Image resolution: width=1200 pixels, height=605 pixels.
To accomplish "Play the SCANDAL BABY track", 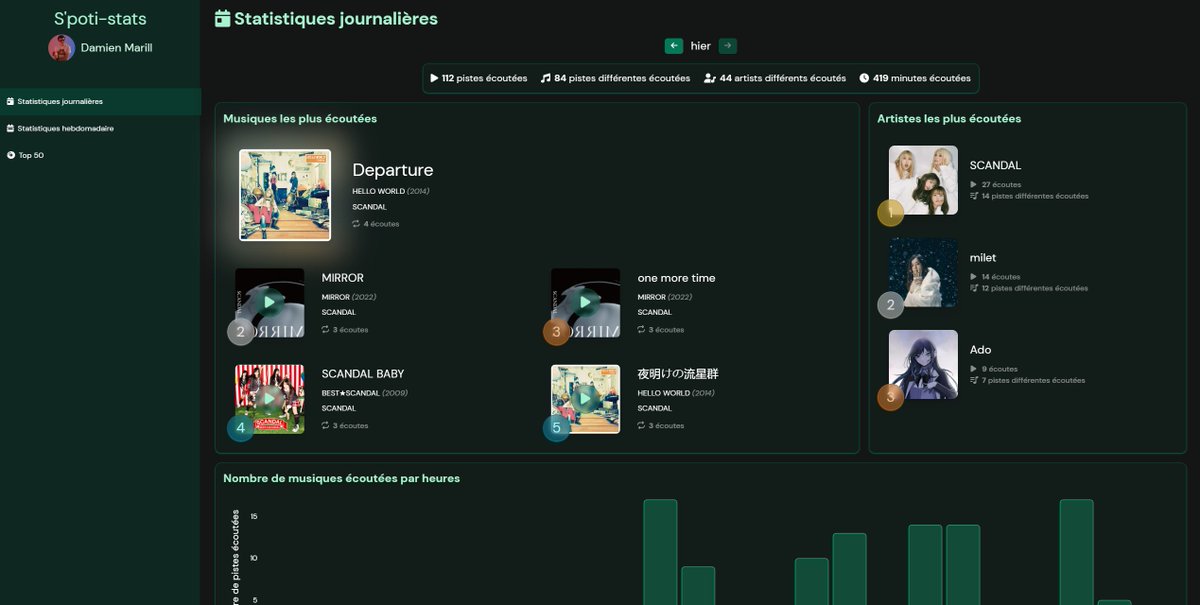I will 270,398.
